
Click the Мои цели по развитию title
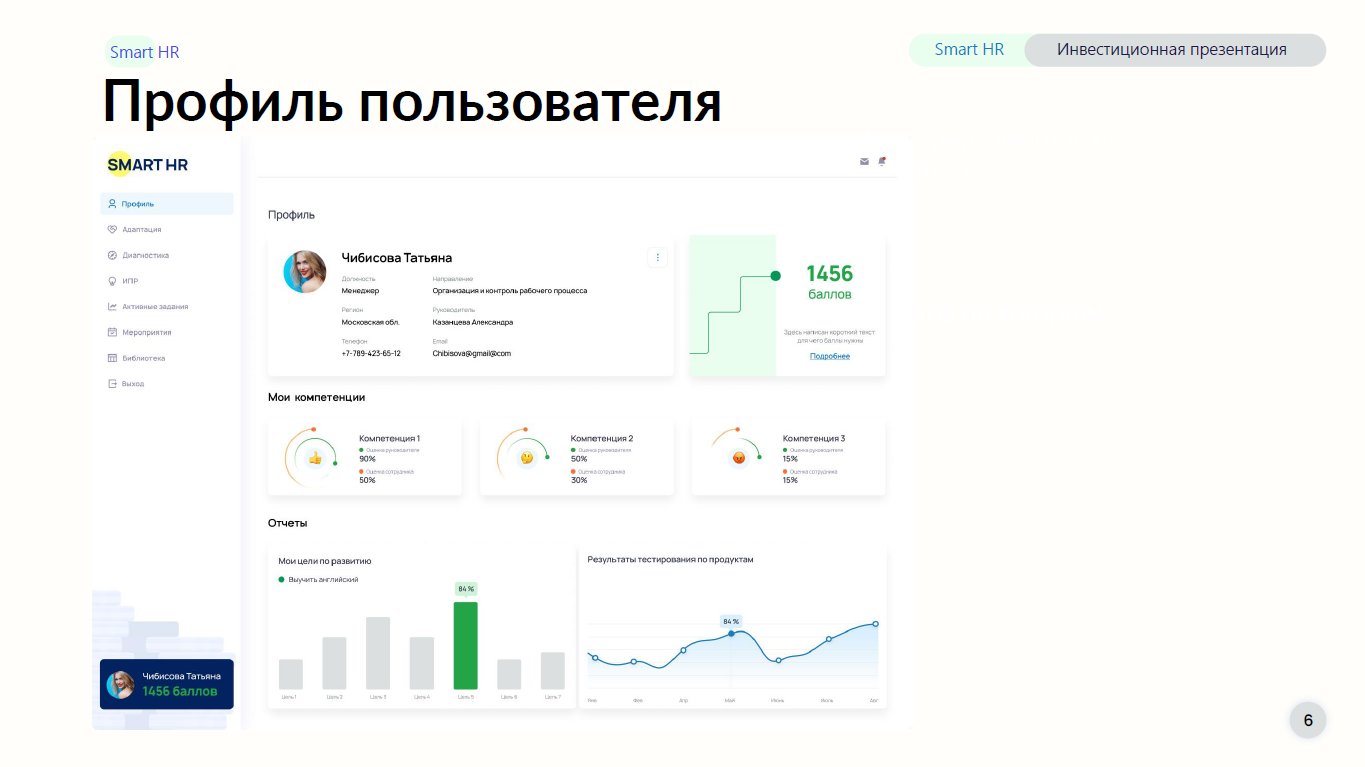325,561
